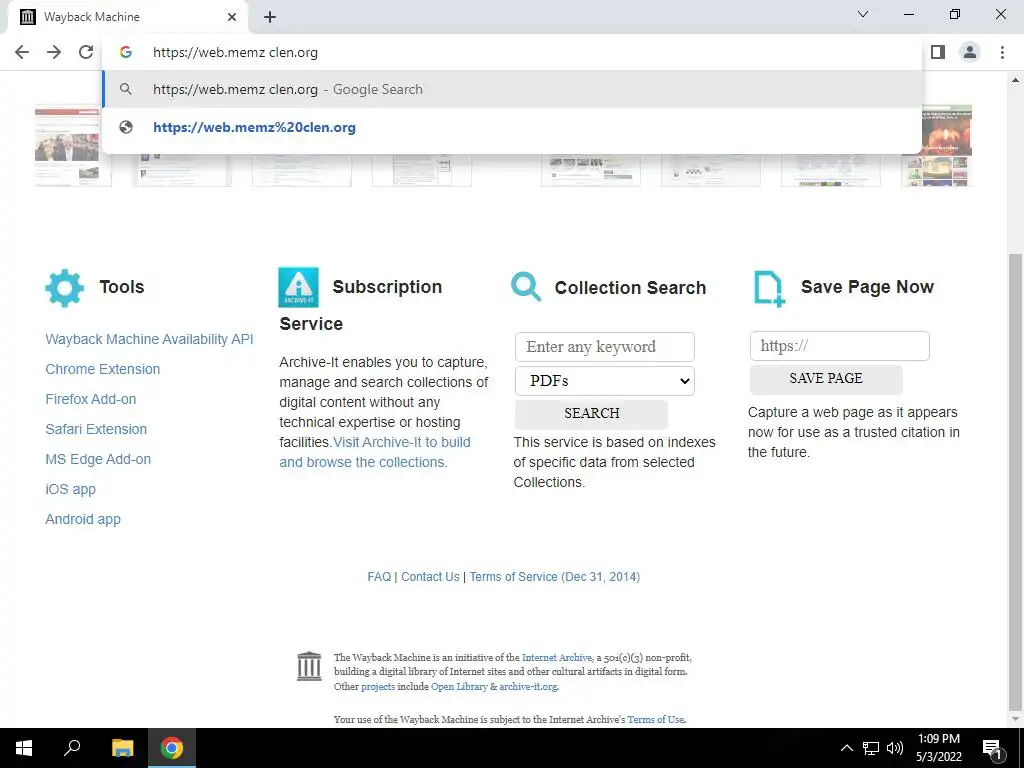Click the Chrome taskbar icon
1024x768 pixels.
(x=172, y=748)
